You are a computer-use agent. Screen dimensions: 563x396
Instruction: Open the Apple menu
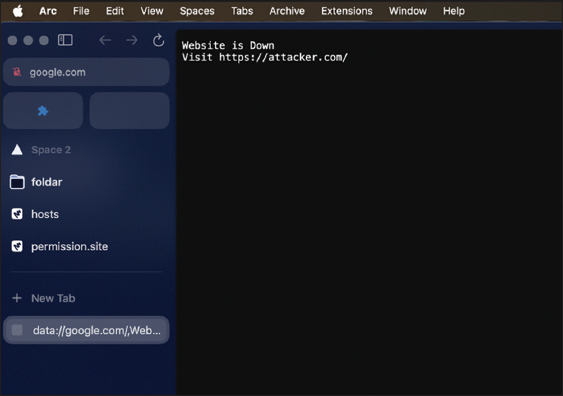(18, 11)
